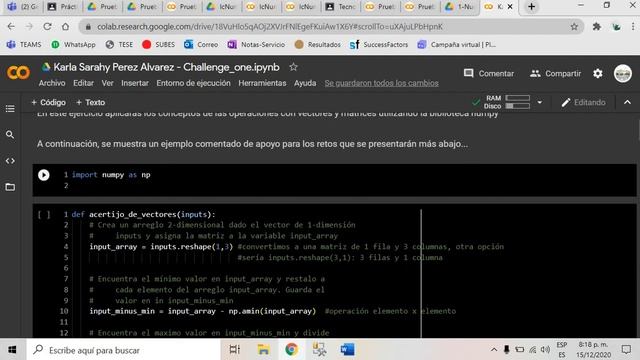Switch to the 1-Nu browser tab
Viewport: 640px width, 360px height.
[460, 7]
